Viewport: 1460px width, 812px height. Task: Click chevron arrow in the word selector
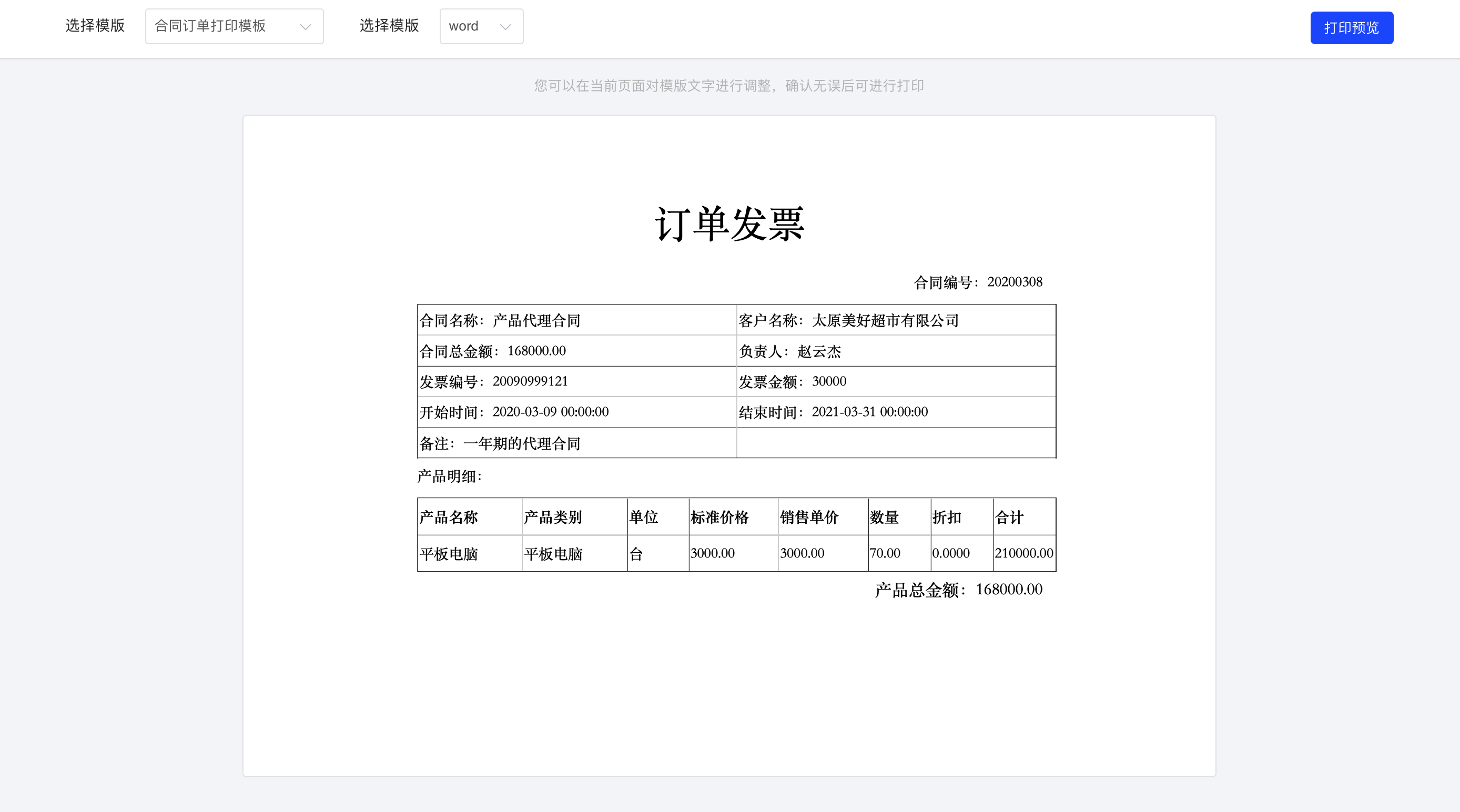click(x=505, y=27)
